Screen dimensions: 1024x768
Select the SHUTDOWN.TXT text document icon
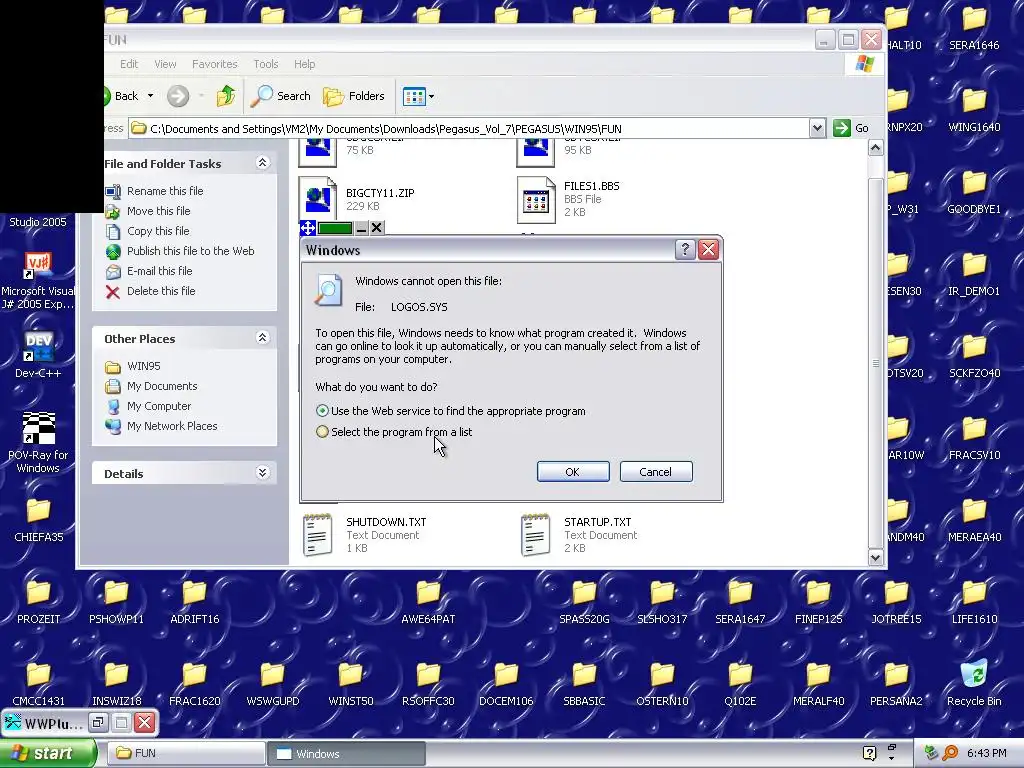point(318,535)
